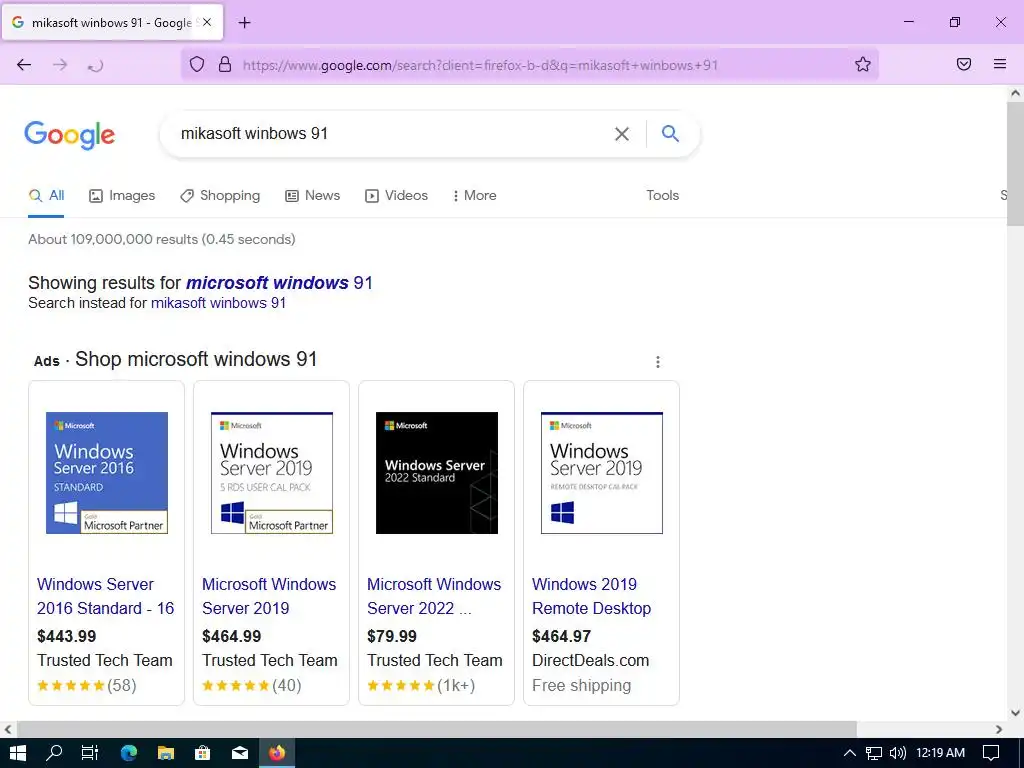Open taskbar search magnifier
This screenshot has width=1024, height=768.
point(54,752)
